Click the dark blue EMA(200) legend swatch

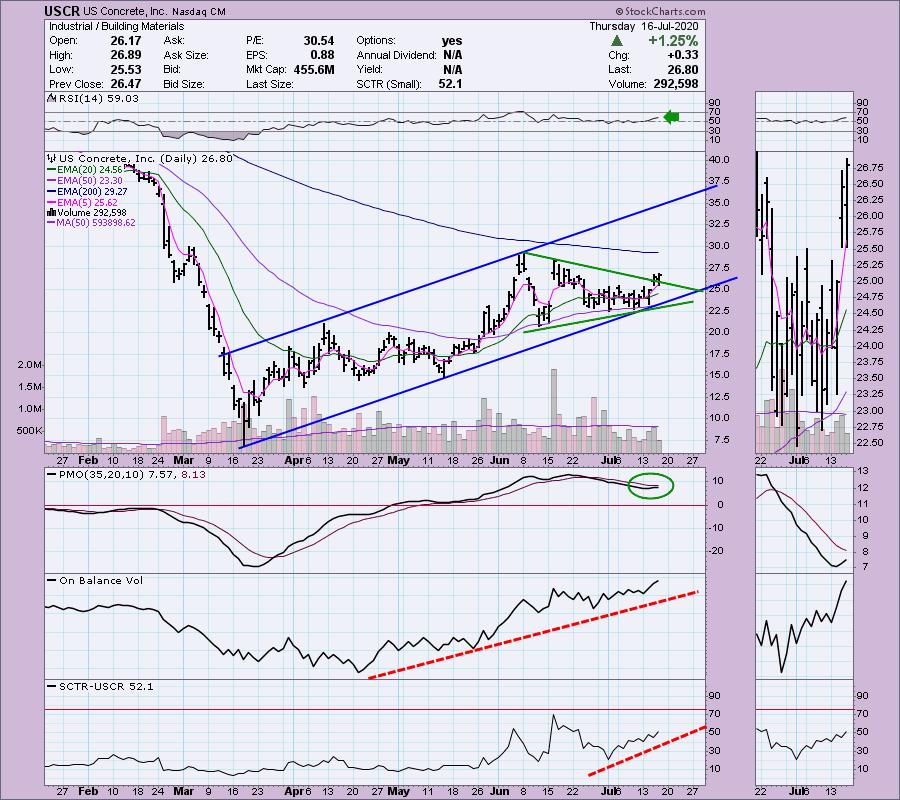(x=52, y=192)
